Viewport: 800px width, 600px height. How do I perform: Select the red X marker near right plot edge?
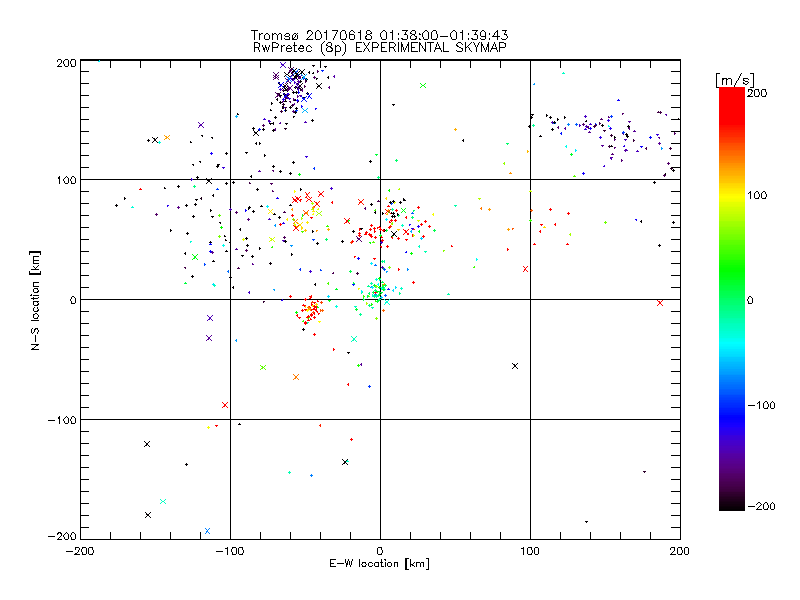[660, 303]
